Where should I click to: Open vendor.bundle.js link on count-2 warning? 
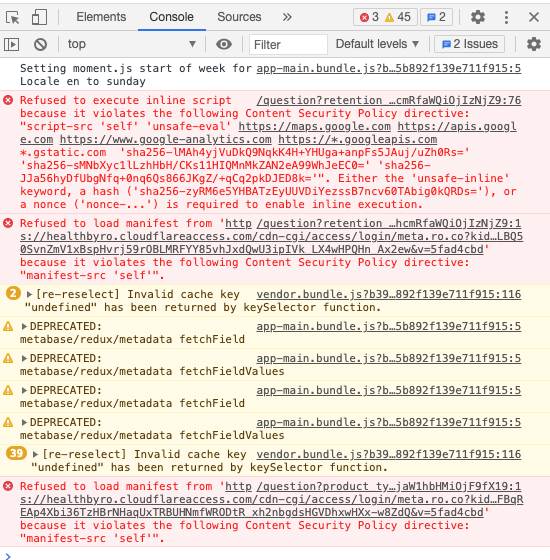click(389, 294)
